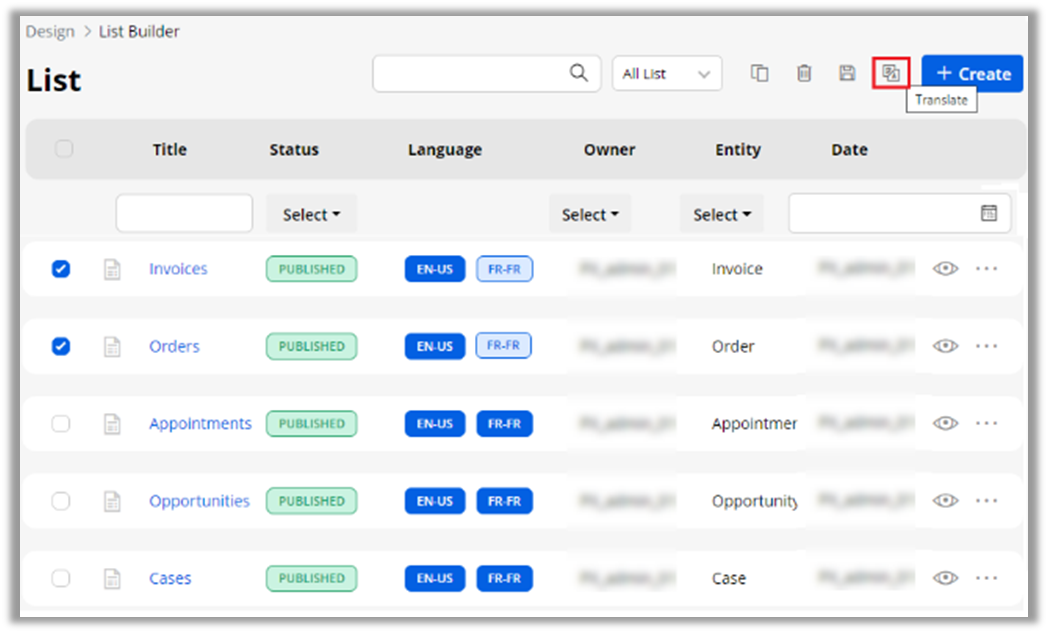
Task: Click the save floppy disk icon
Action: 847,73
